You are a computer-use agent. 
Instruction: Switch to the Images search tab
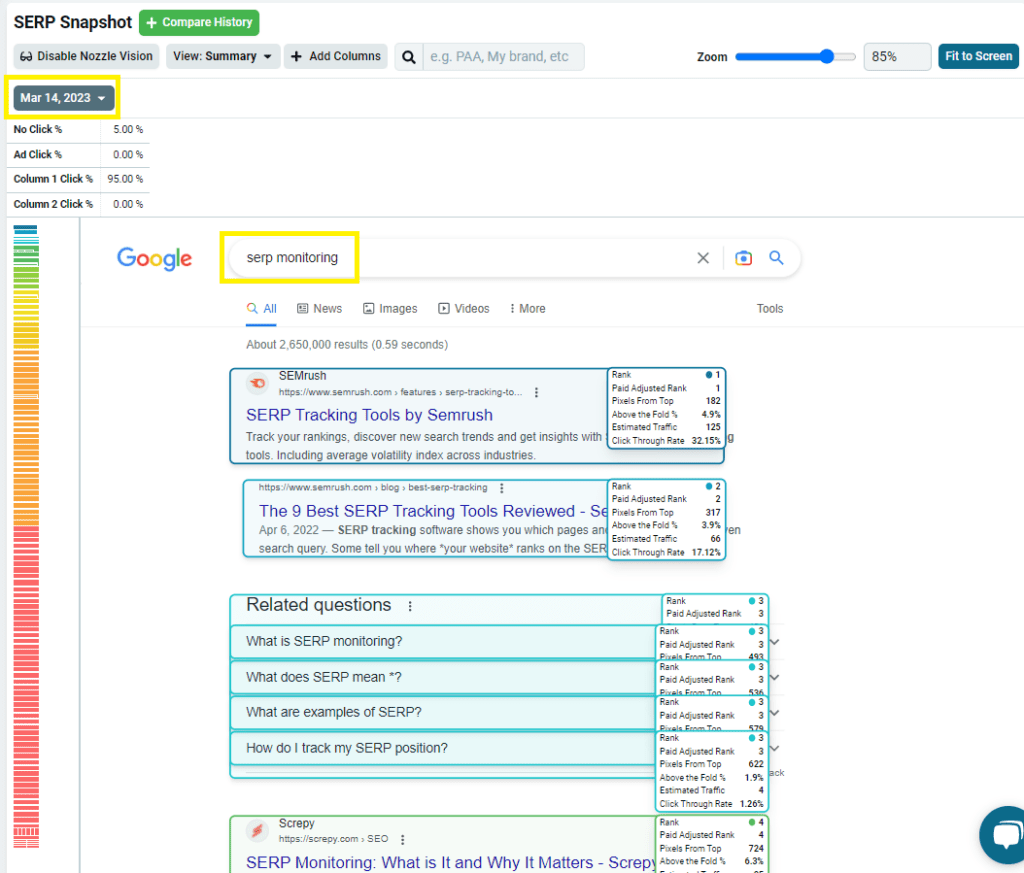point(390,309)
